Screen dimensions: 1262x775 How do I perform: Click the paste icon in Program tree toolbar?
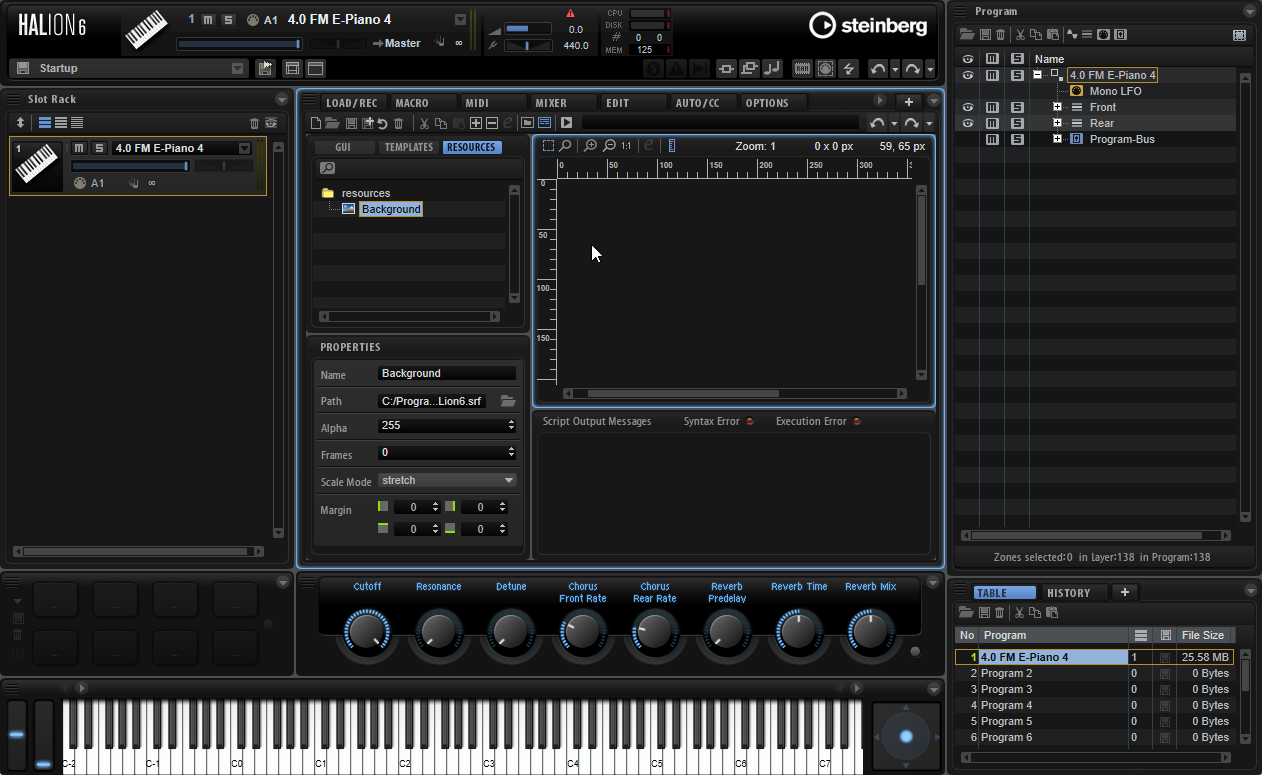point(1053,34)
